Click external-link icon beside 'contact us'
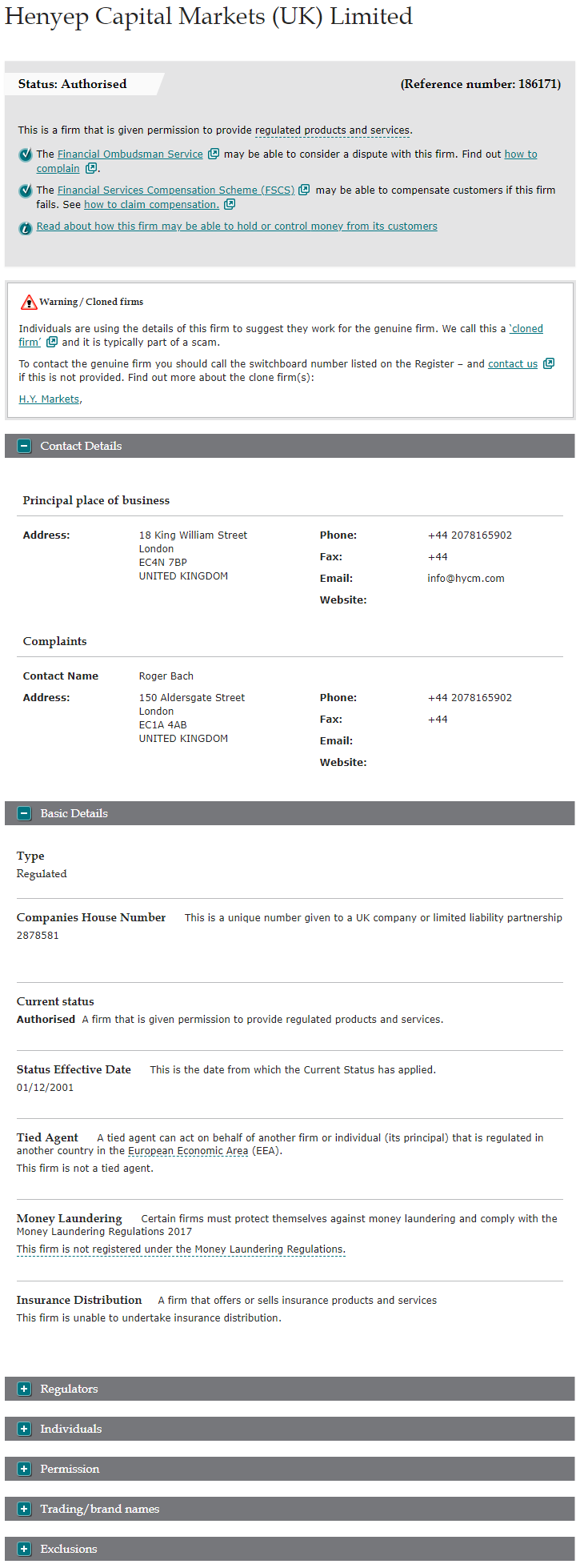580x1568 pixels. pyautogui.click(x=549, y=363)
